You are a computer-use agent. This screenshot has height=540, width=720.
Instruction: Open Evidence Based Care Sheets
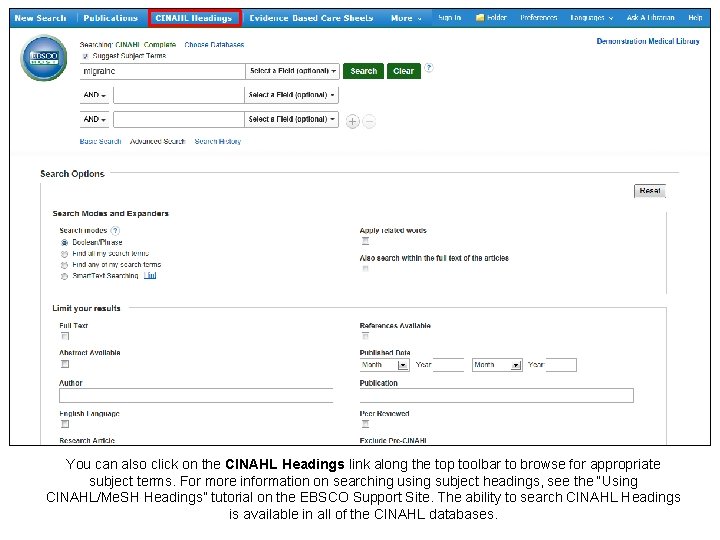click(311, 18)
